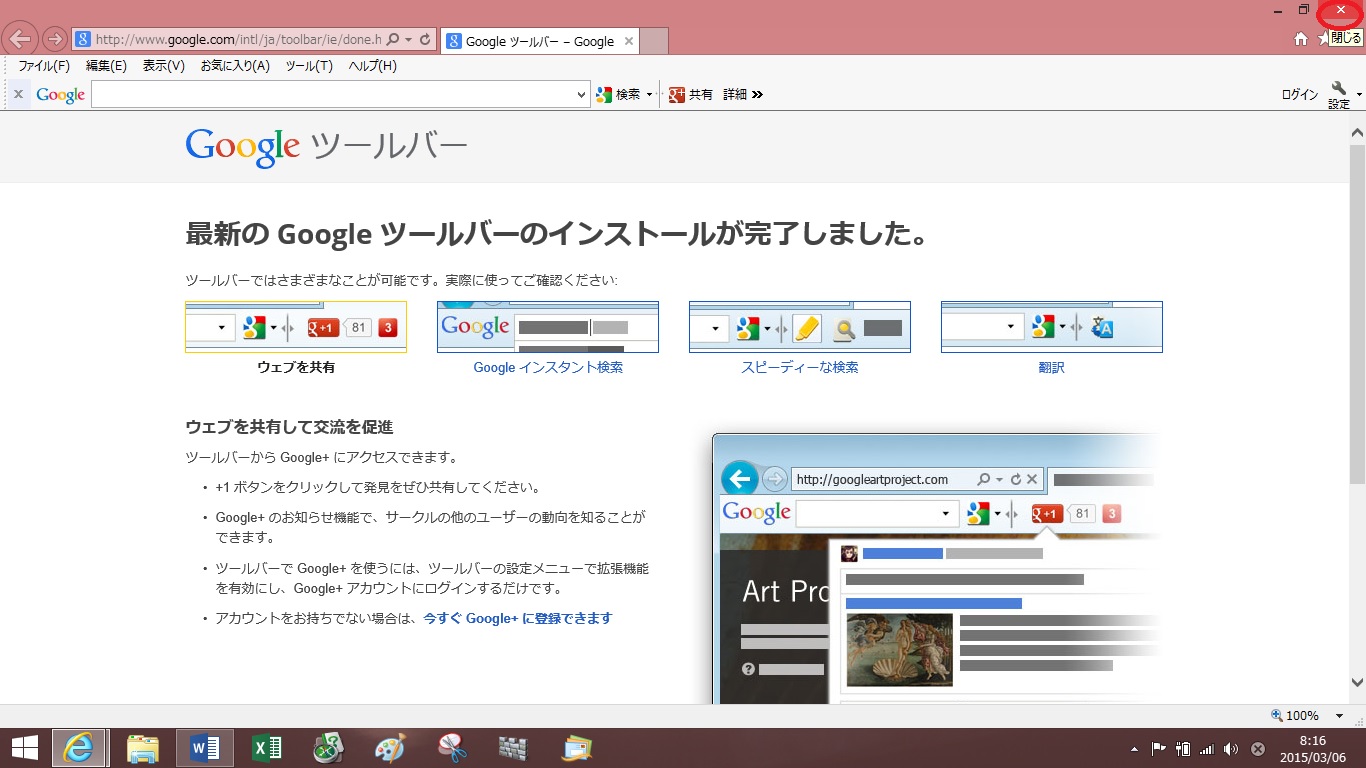Screen dimensions: 1366x768
Task: Expand the address bar autocomplete dropdown arrow
Action: [x=409, y=40]
